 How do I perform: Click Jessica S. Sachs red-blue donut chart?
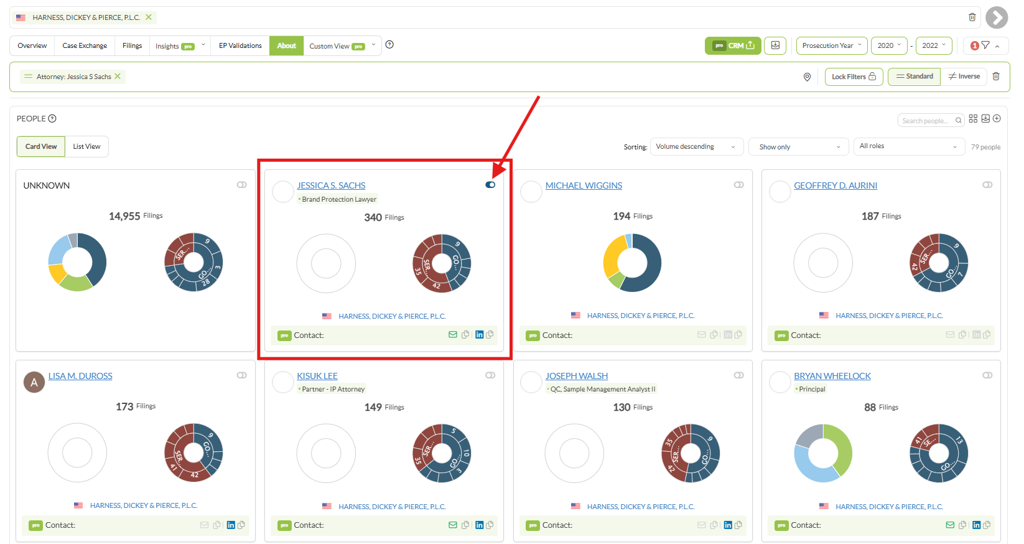[441, 263]
